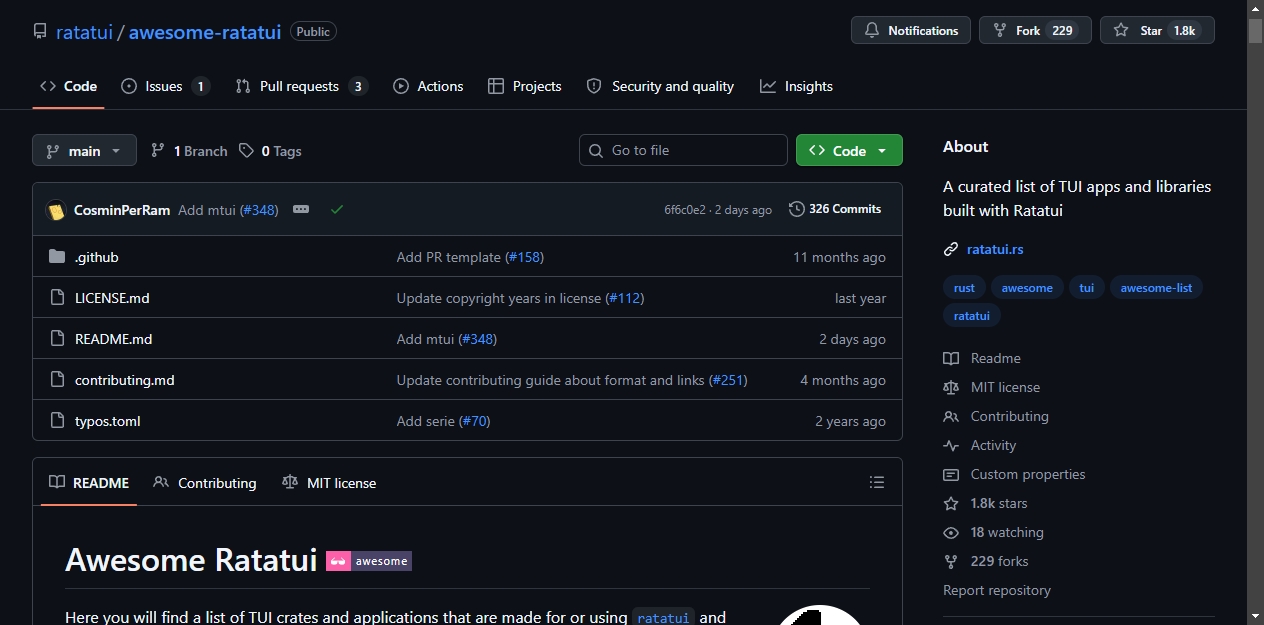Click the CosminPerRam avatar

[56, 210]
